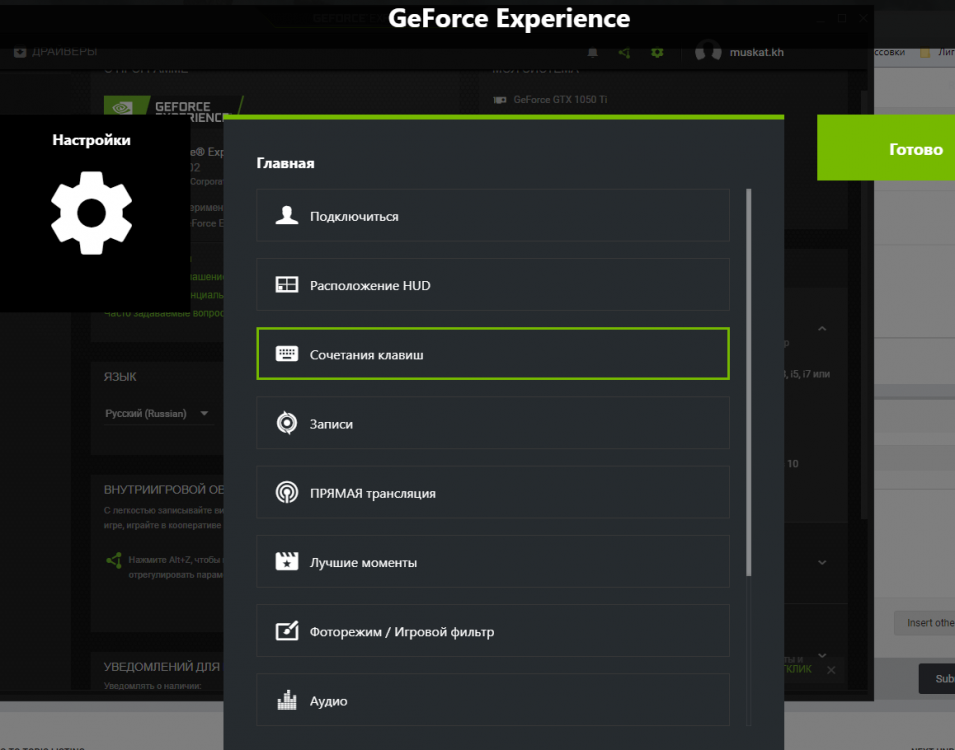Viewport: 955px width, 750px height.
Task: Open settings via green gear in top bar
Action: point(657,52)
